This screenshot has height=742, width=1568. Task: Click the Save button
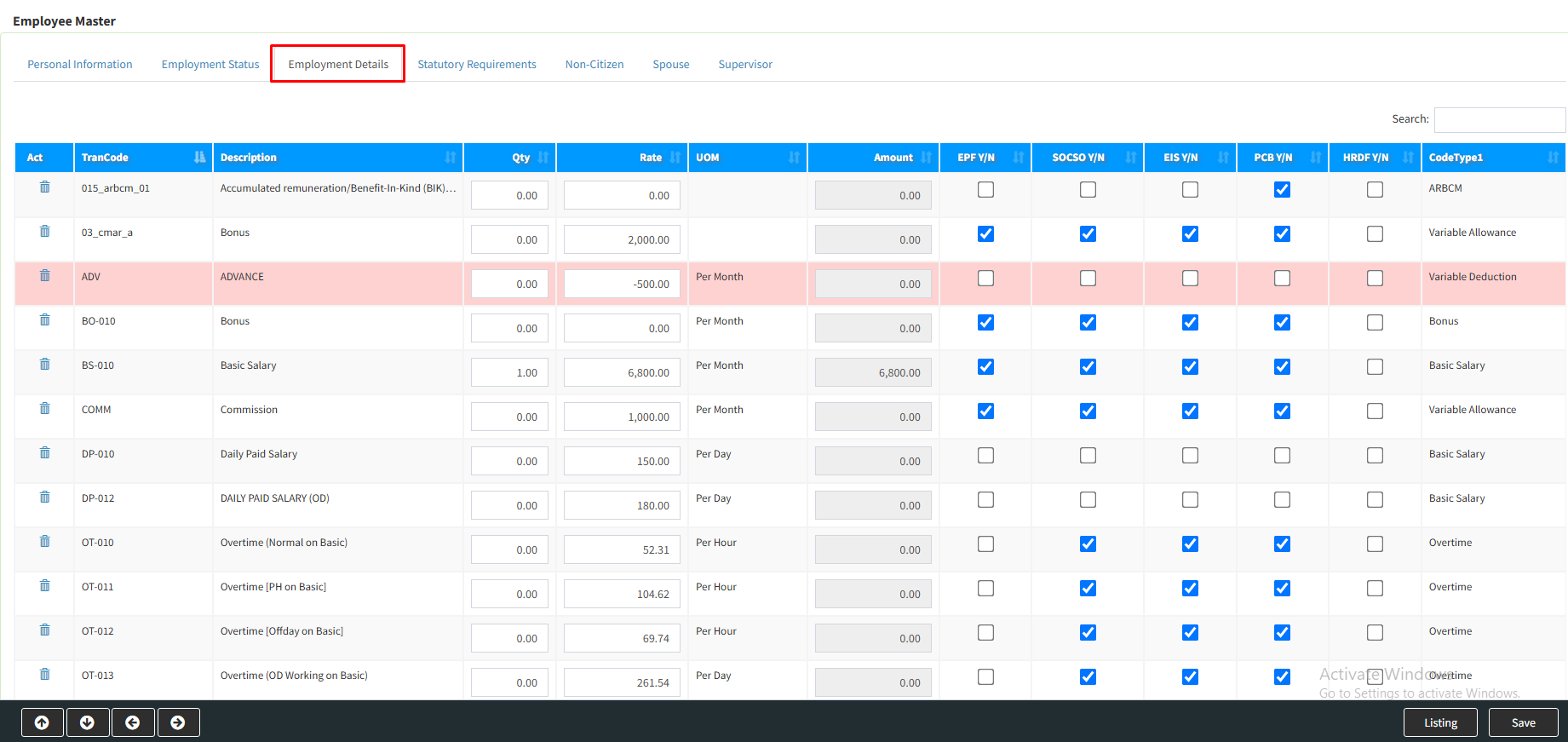(x=1523, y=722)
